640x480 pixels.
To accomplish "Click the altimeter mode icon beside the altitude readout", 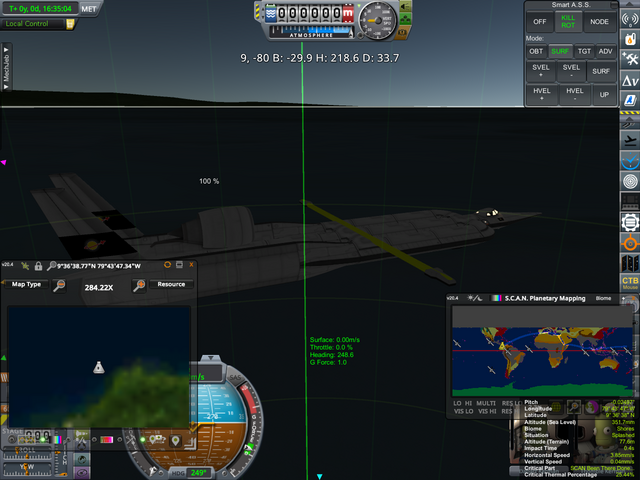I will pos(271,15).
